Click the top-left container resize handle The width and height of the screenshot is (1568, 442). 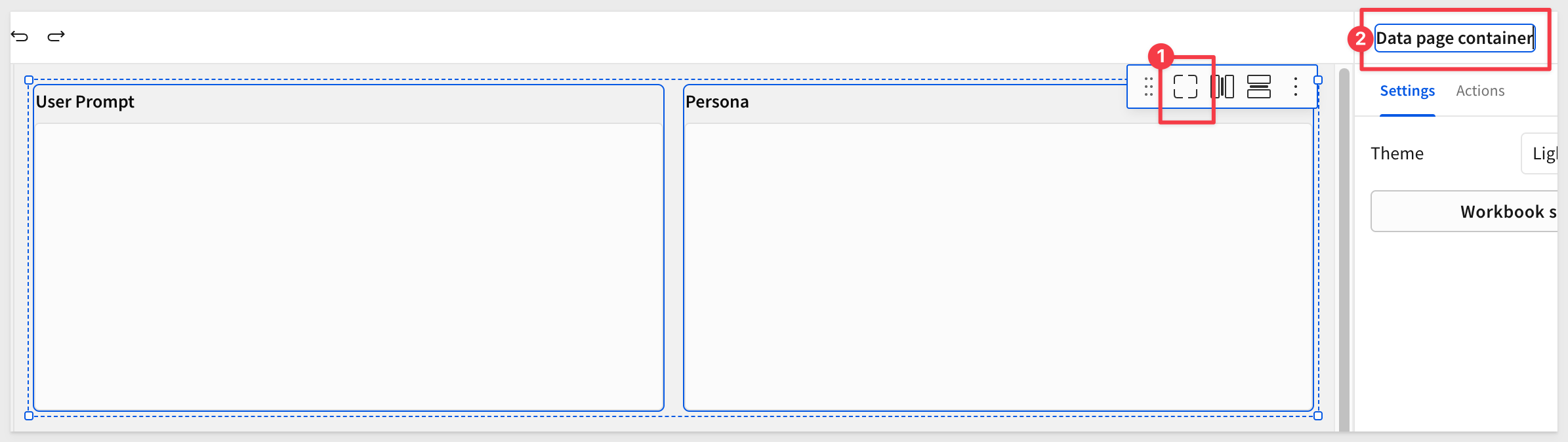click(29, 80)
